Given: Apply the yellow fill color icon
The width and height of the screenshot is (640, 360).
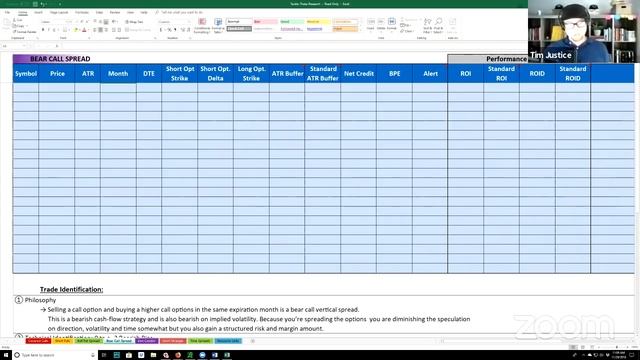Looking at the screenshot, I should [x=76, y=30].
